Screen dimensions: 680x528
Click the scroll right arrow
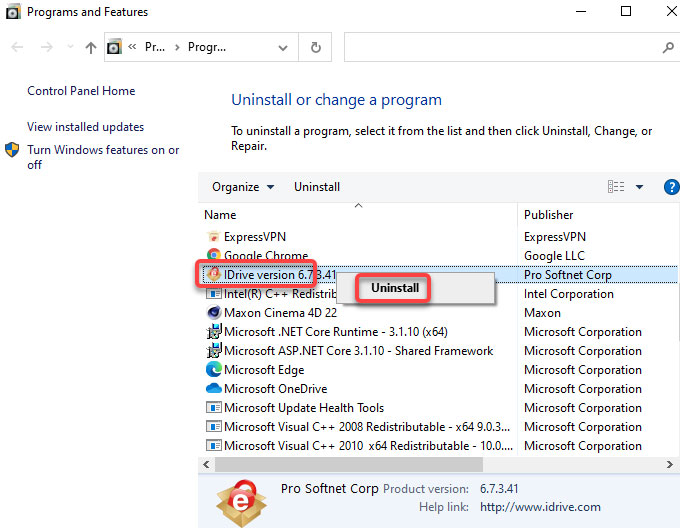670,464
